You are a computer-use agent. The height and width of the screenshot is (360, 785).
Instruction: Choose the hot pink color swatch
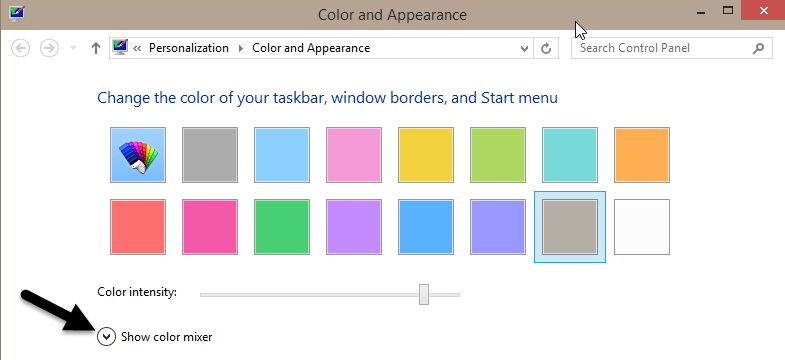(x=210, y=227)
